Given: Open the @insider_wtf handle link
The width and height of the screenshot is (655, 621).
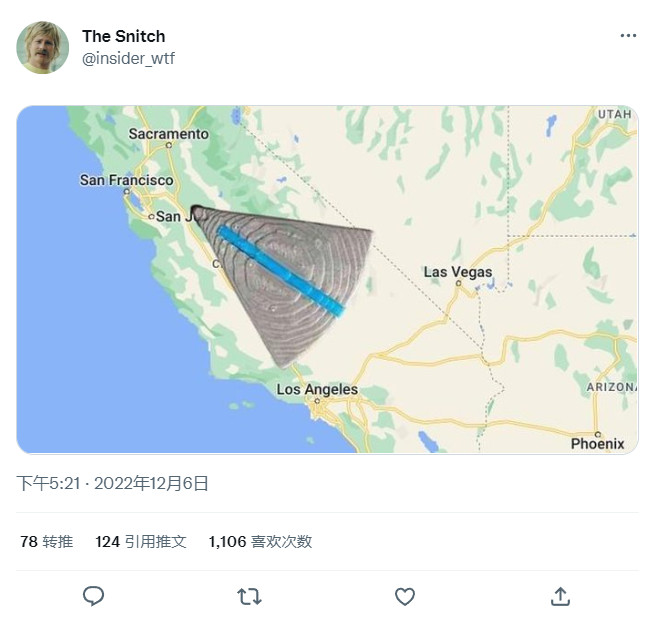Looking at the screenshot, I should (x=128, y=58).
